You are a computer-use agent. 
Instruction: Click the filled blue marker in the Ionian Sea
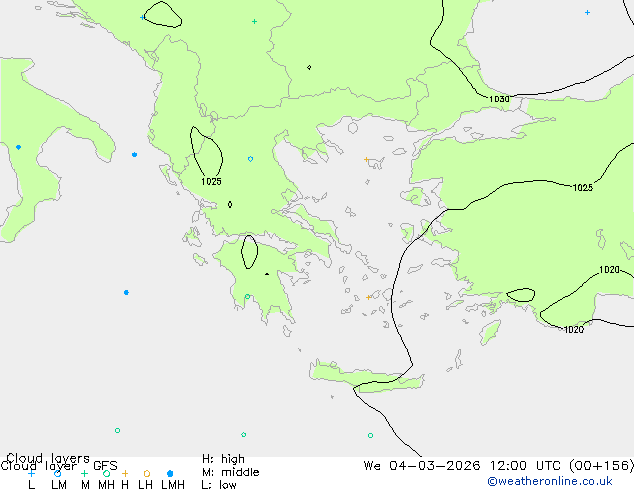click(127, 292)
